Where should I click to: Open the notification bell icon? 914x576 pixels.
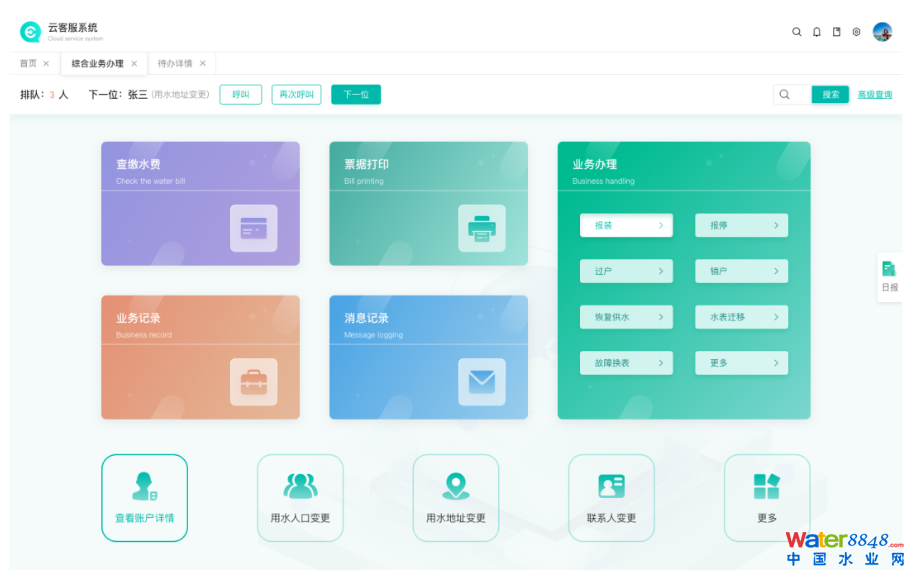(817, 32)
